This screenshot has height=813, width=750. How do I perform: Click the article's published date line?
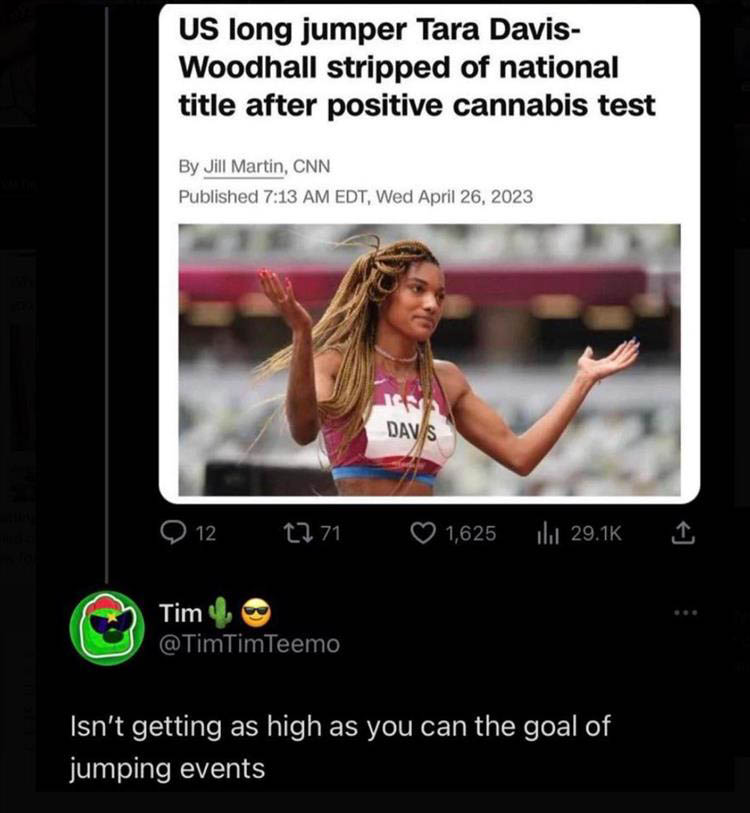(355, 196)
